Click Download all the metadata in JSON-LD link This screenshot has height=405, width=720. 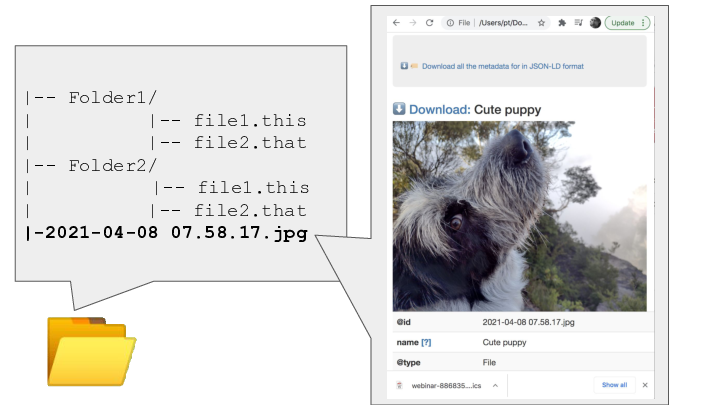pyautogui.click(x=502, y=66)
